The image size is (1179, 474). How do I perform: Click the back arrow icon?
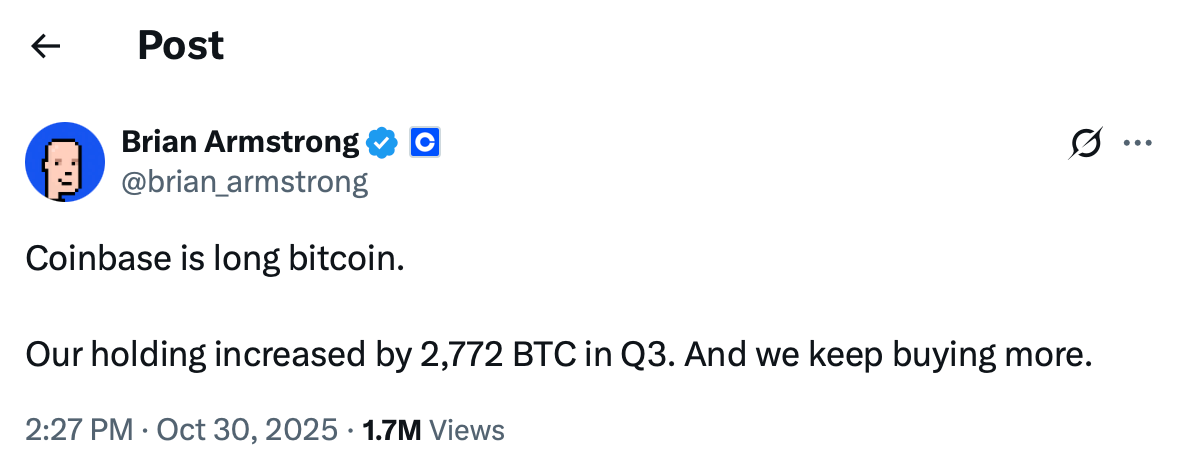tap(46, 46)
